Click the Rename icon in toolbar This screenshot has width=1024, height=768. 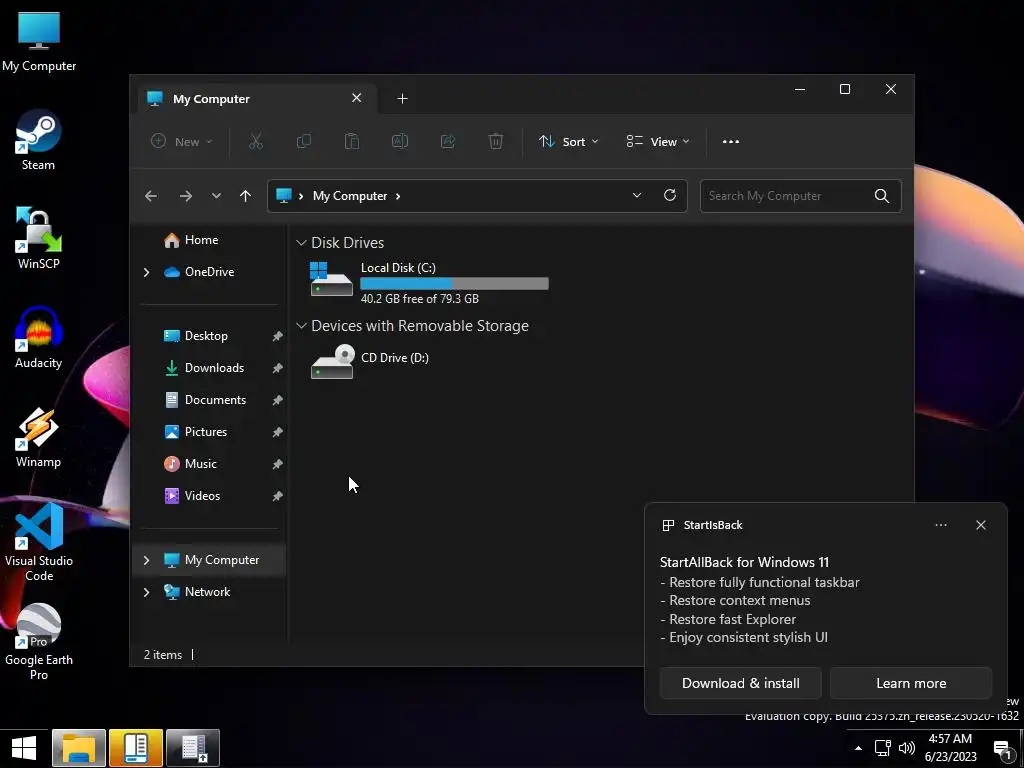(x=400, y=141)
